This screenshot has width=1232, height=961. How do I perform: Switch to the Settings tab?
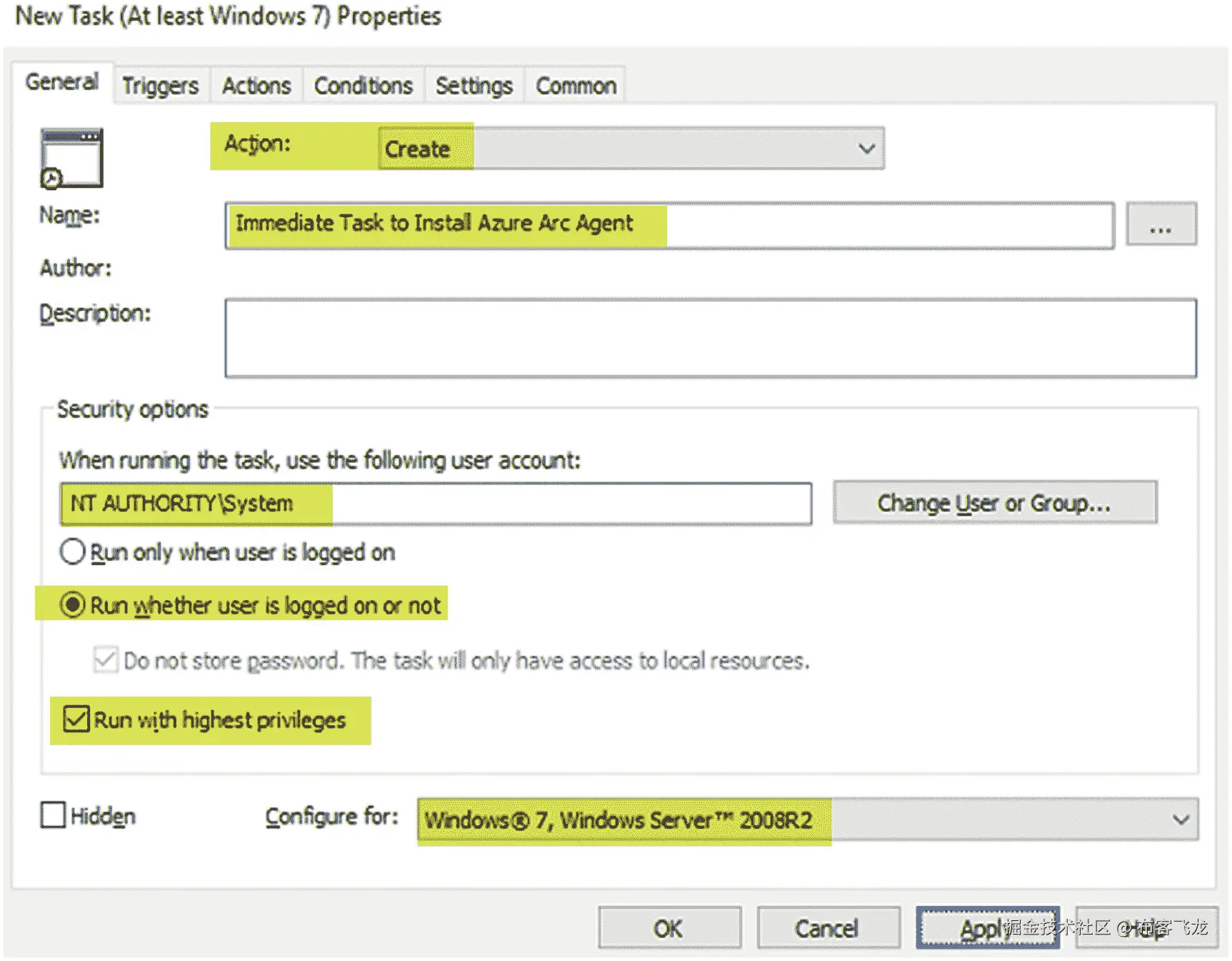point(474,86)
